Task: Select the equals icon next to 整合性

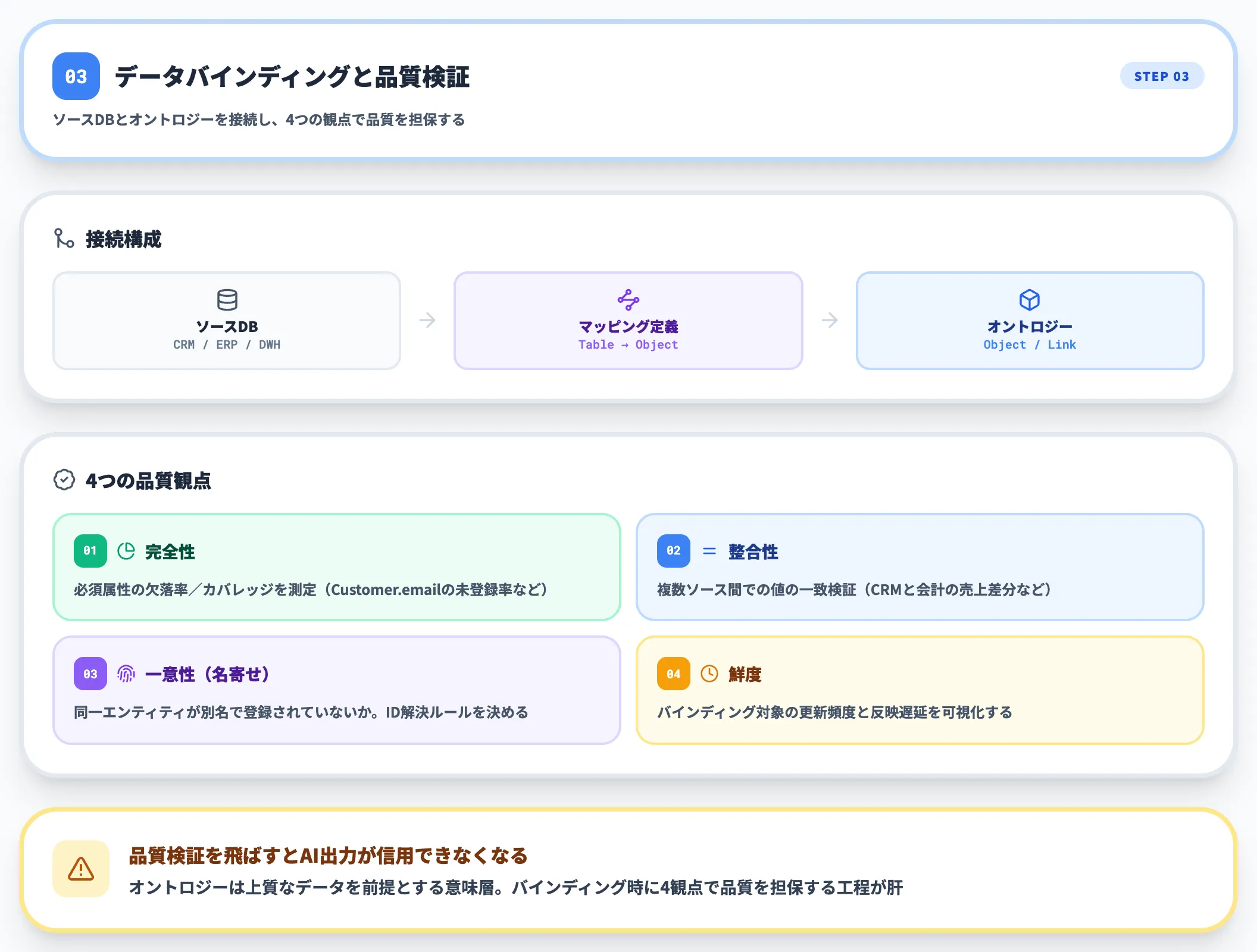Action: pyautogui.click(x=709, y=551)
